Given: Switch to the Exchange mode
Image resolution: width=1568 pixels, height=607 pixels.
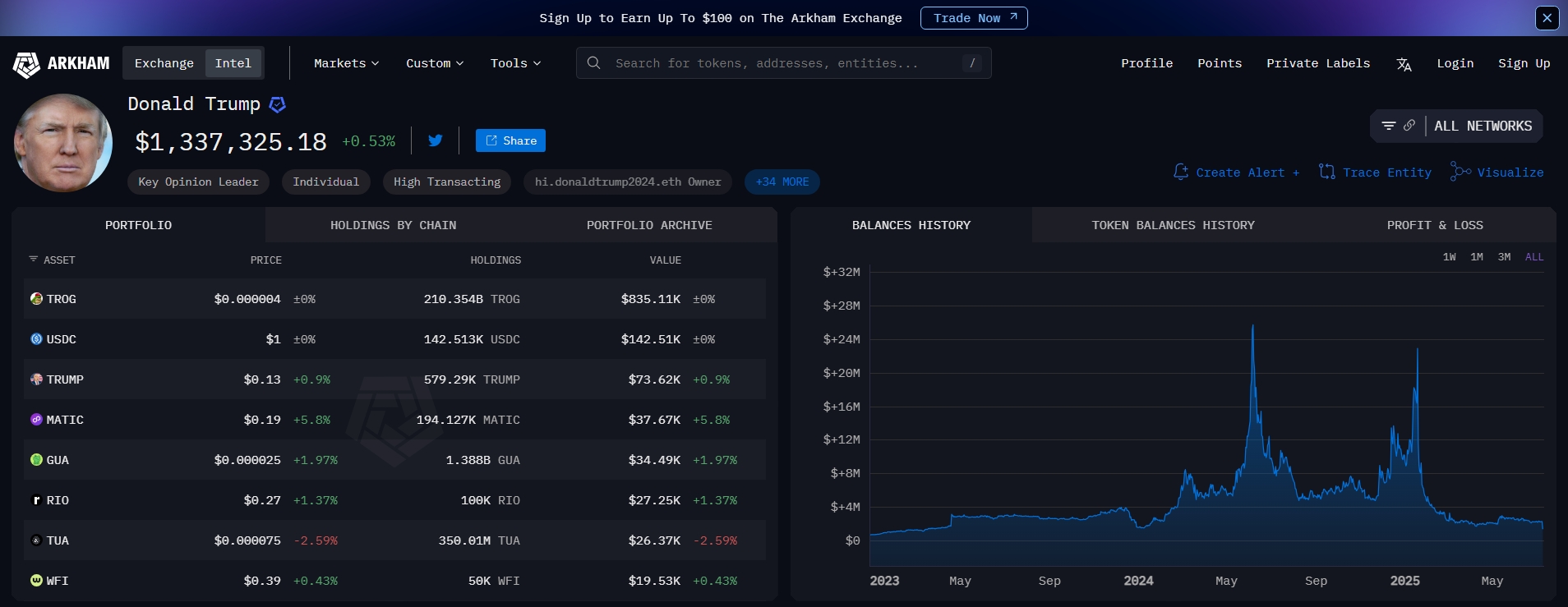Looking at the screenshot, I should 164,63.
